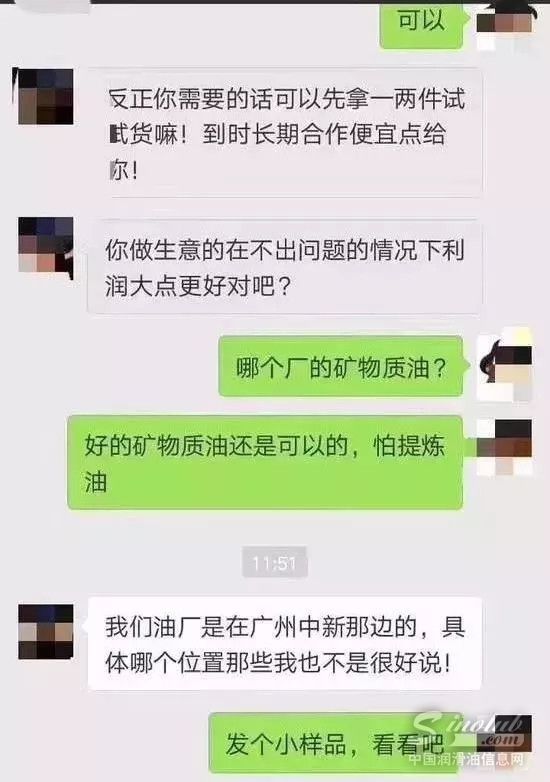Image resolution: width=550 pixels, height=782 pixels.
Task: Select the '反正你需要的话可以先拿一两件' message bubble
Action: click(285, 133)
